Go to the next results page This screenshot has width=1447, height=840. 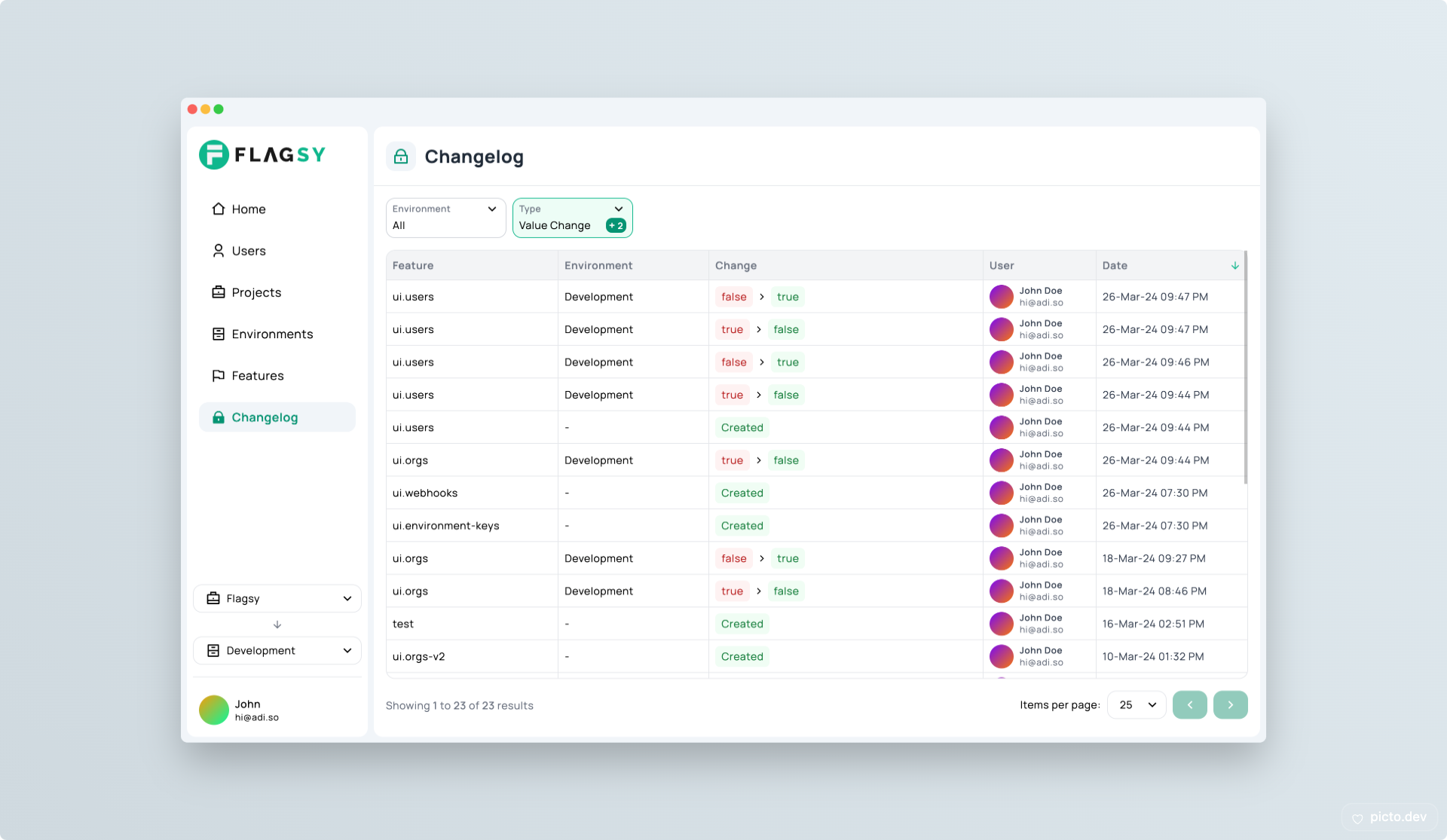[x=1230, y=705]
